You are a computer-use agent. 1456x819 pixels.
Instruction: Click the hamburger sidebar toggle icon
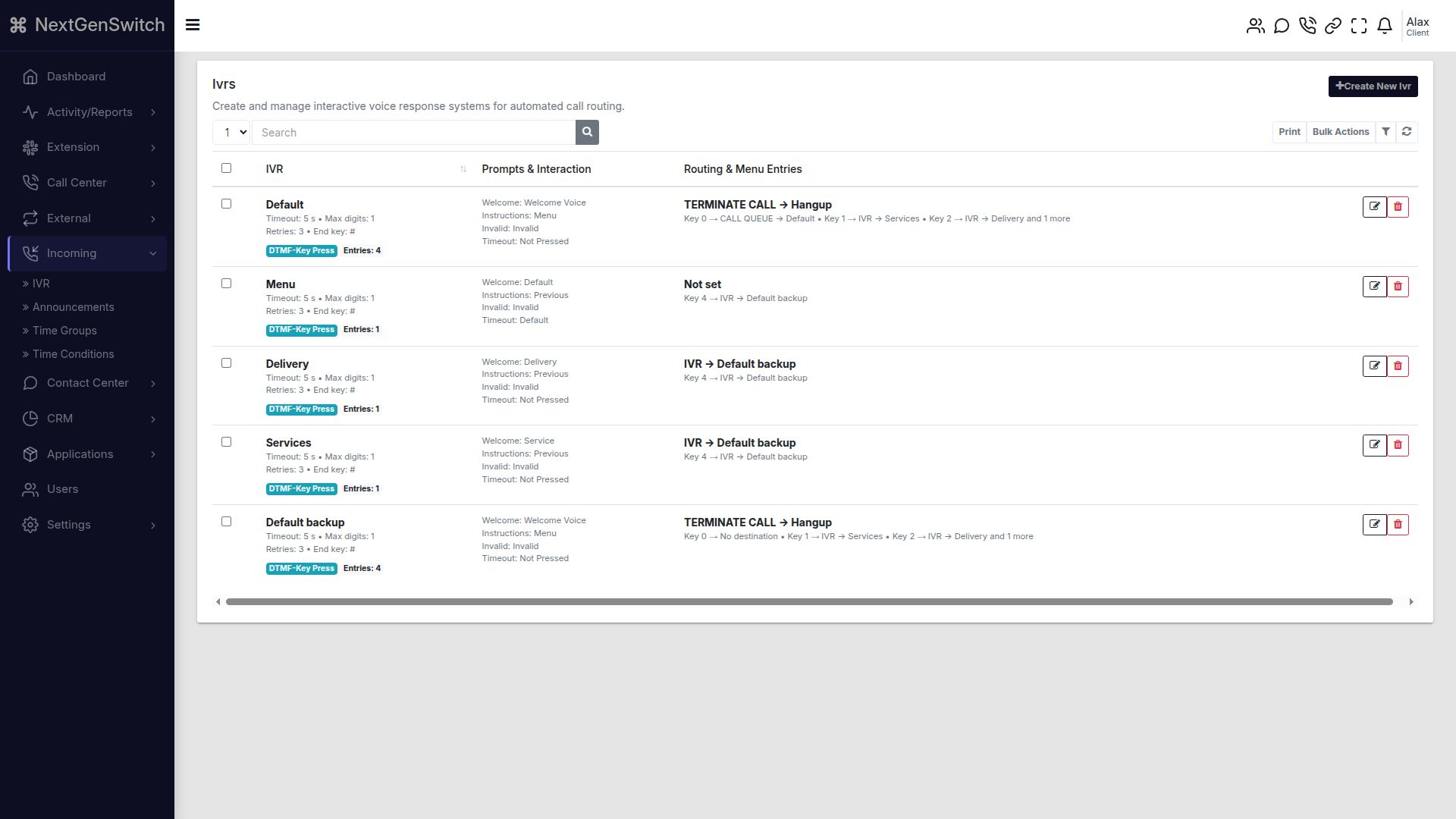click(x=193, y=25)
